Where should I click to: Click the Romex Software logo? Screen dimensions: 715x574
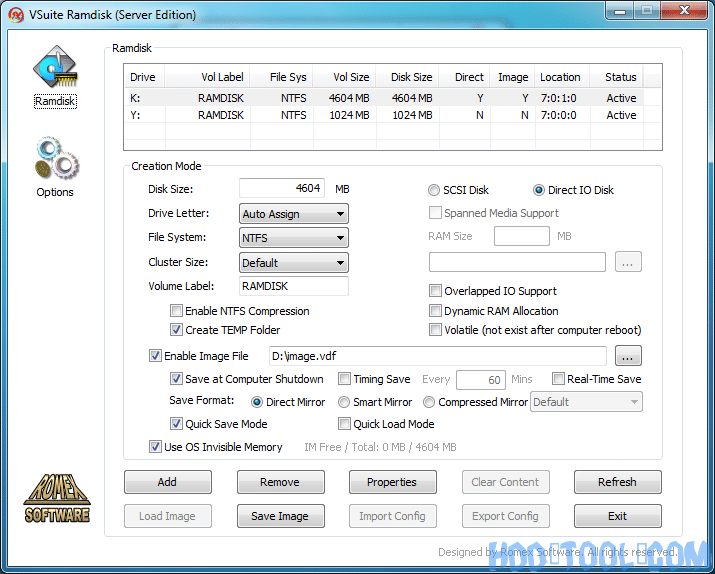pyautogui.click(x=57, y=498)
